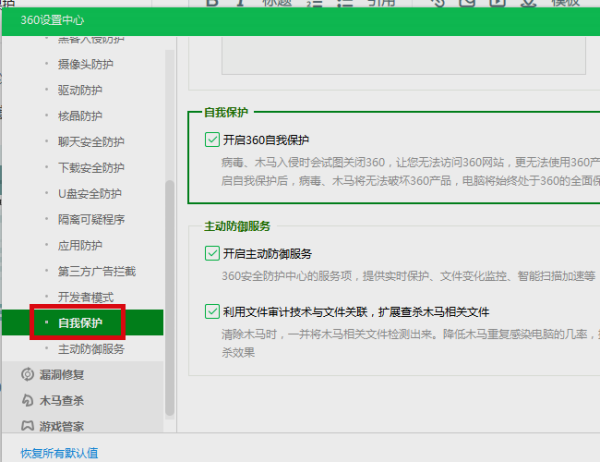Open 游戏管家 section icon
This screenshot has height=462, width=600.
click(x=27, y=426)
